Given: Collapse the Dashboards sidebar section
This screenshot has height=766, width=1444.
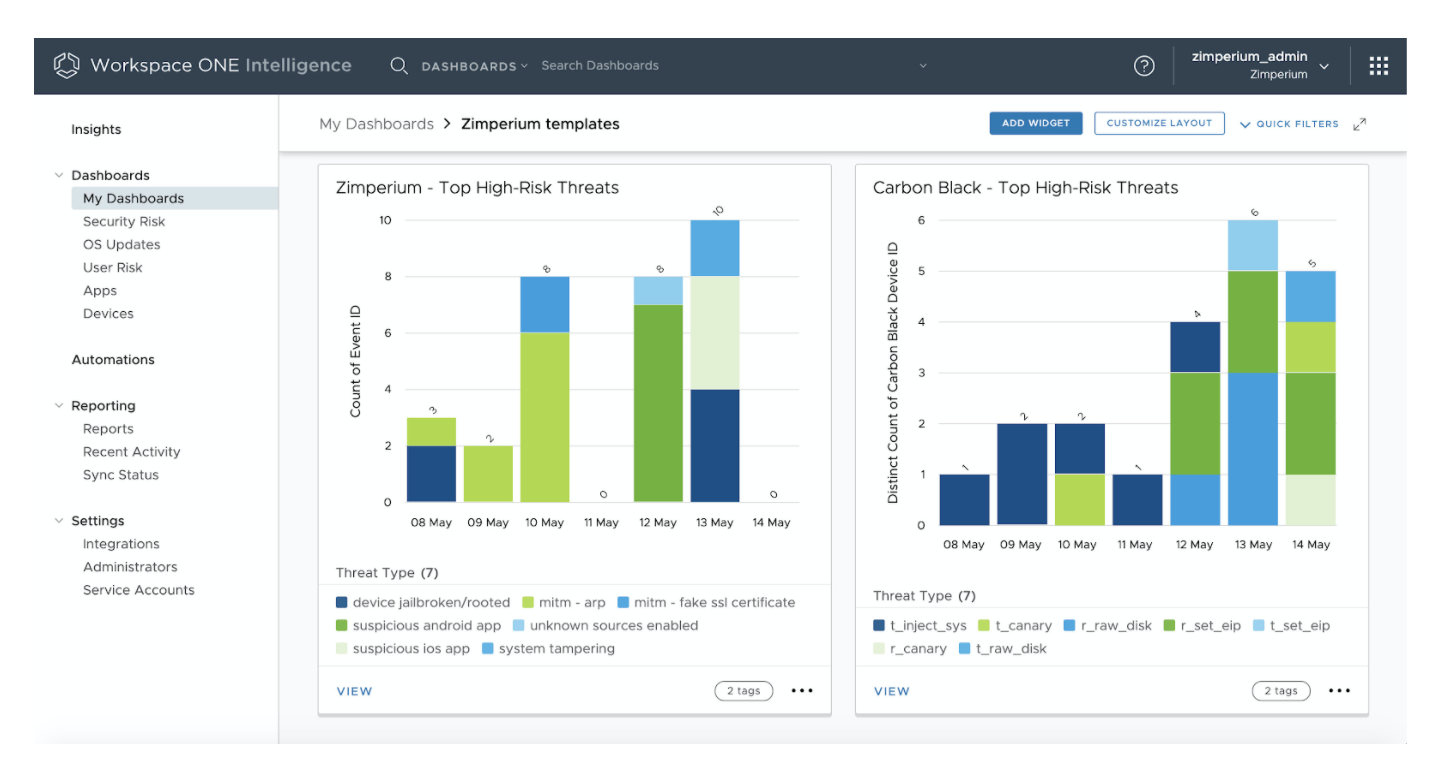Looking at the screenshot, I should point(59,175).
